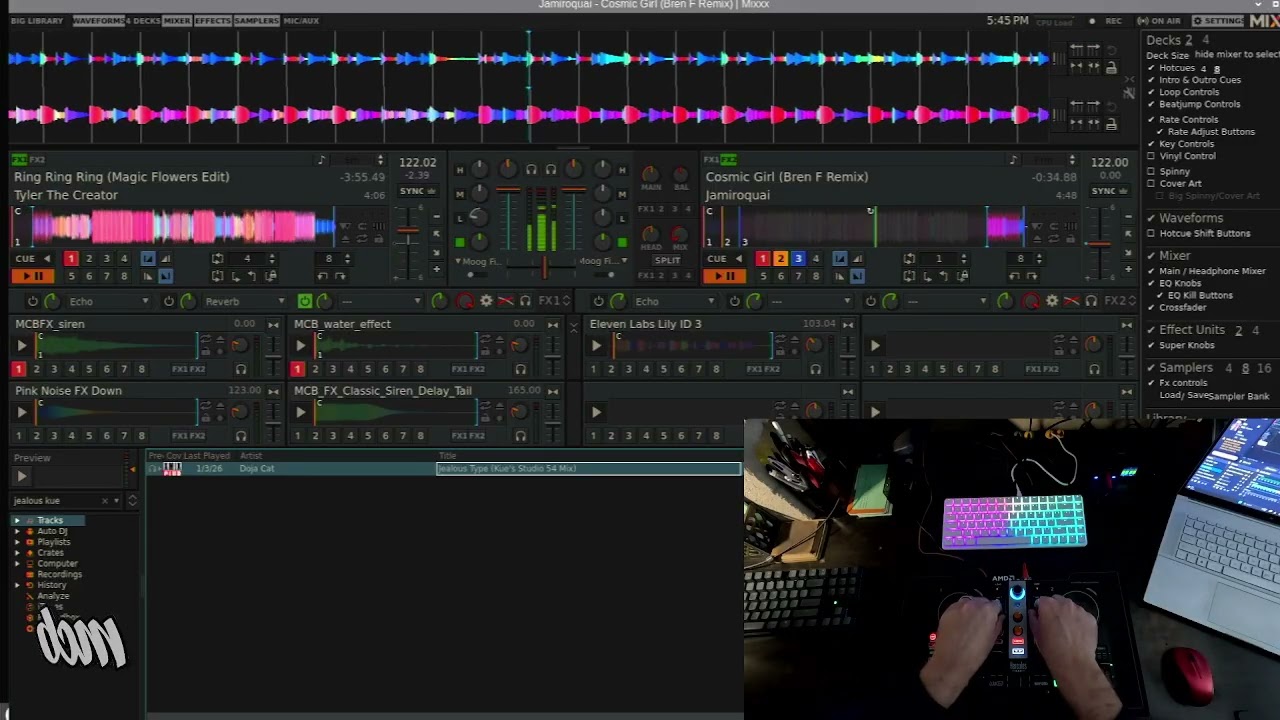The height and width of the screenshot is (720, 1280).
Task: Click the Cosmic Girl deck rate slider
Action: (1098, 244)
